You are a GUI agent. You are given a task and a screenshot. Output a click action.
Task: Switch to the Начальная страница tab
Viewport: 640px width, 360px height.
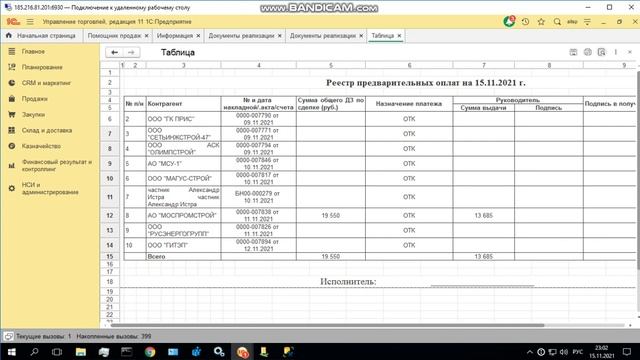pos(42,36)
